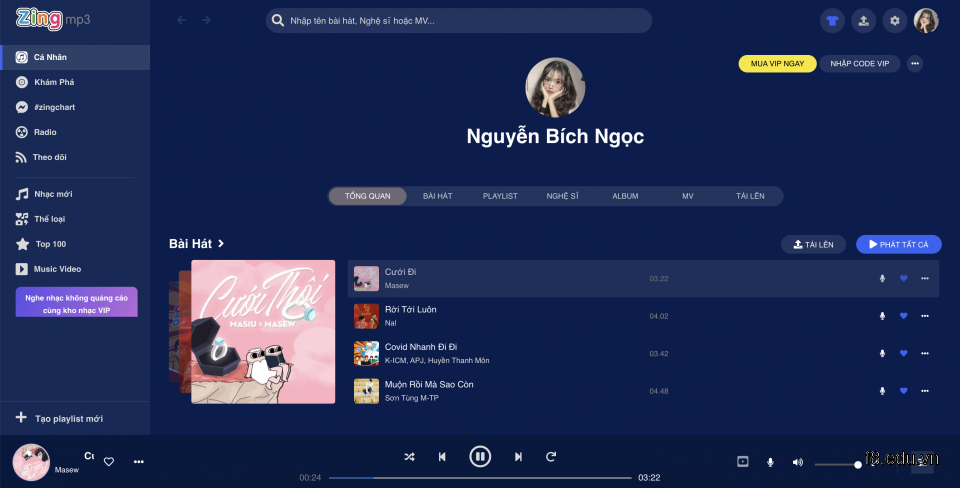Open Music Video in sidebar
This screenshot has width=960, height=488.
click(75, 269)
